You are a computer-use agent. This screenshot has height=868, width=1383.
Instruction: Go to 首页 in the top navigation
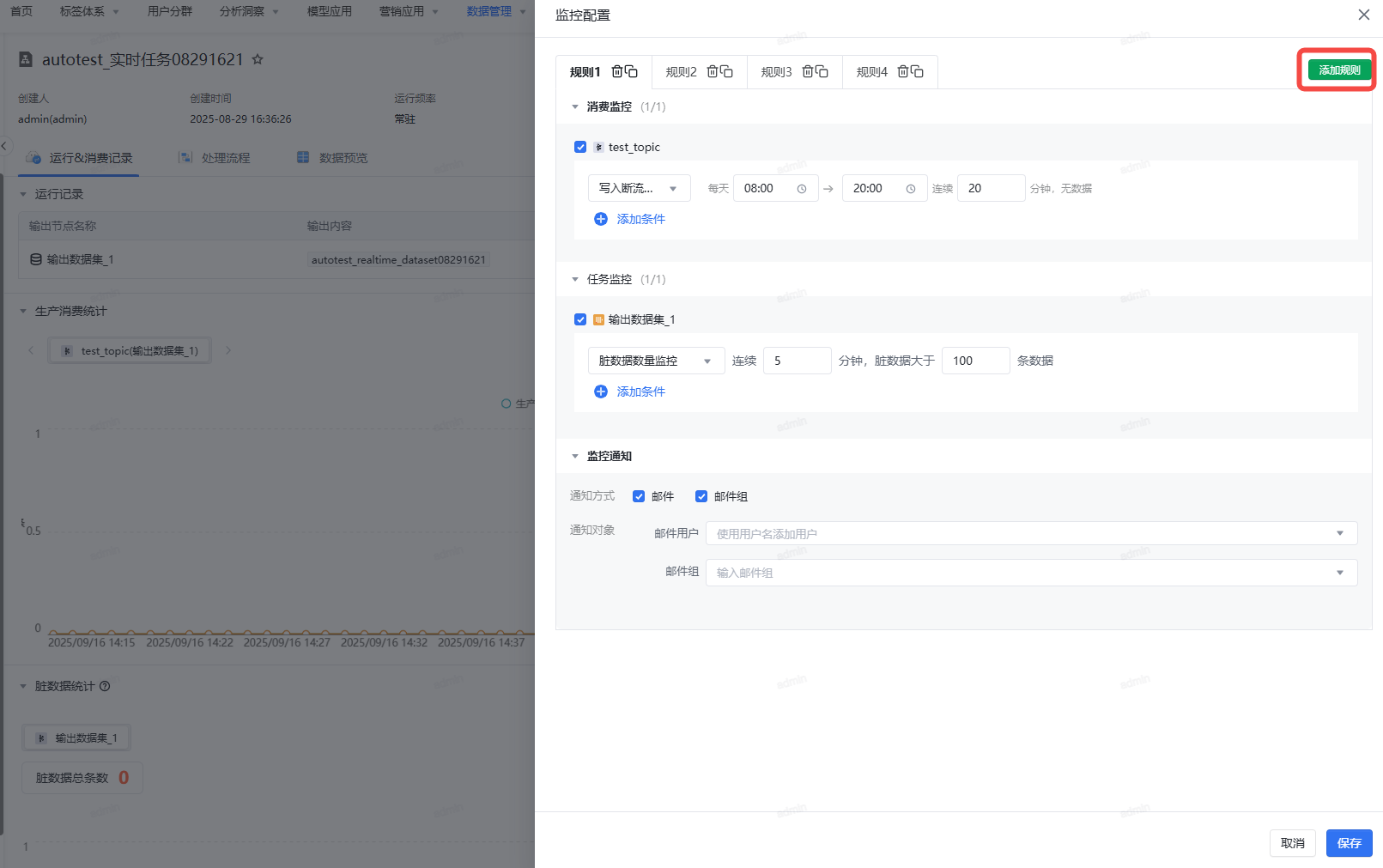coord(21,11)
